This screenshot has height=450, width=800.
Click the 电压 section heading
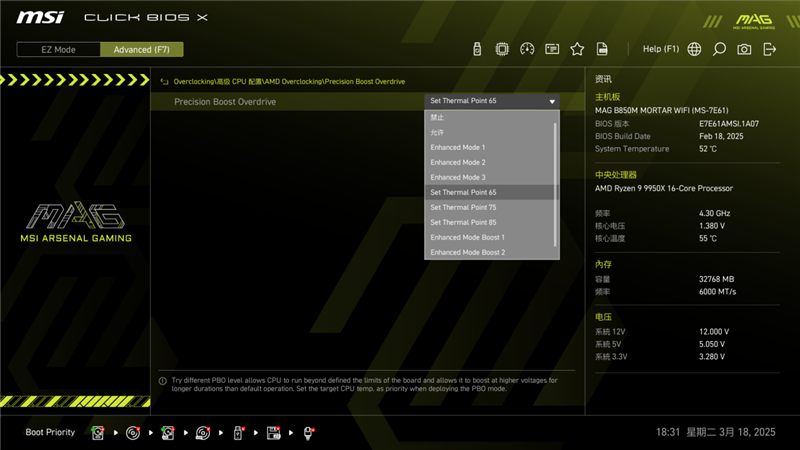click(603, 317)
